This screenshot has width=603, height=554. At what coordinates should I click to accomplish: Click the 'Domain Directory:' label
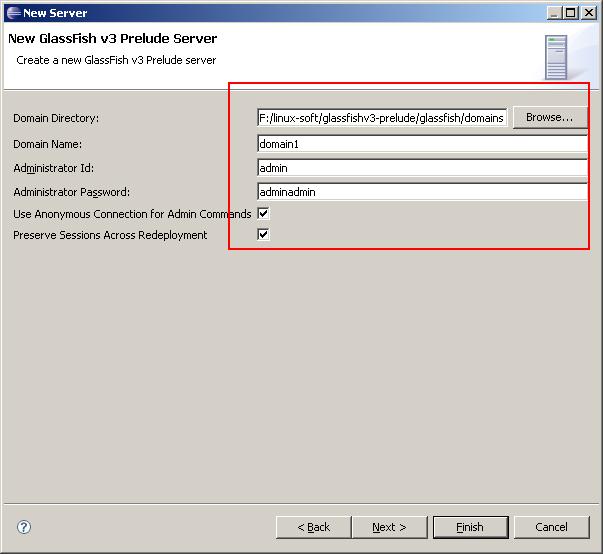pos(56,118)
